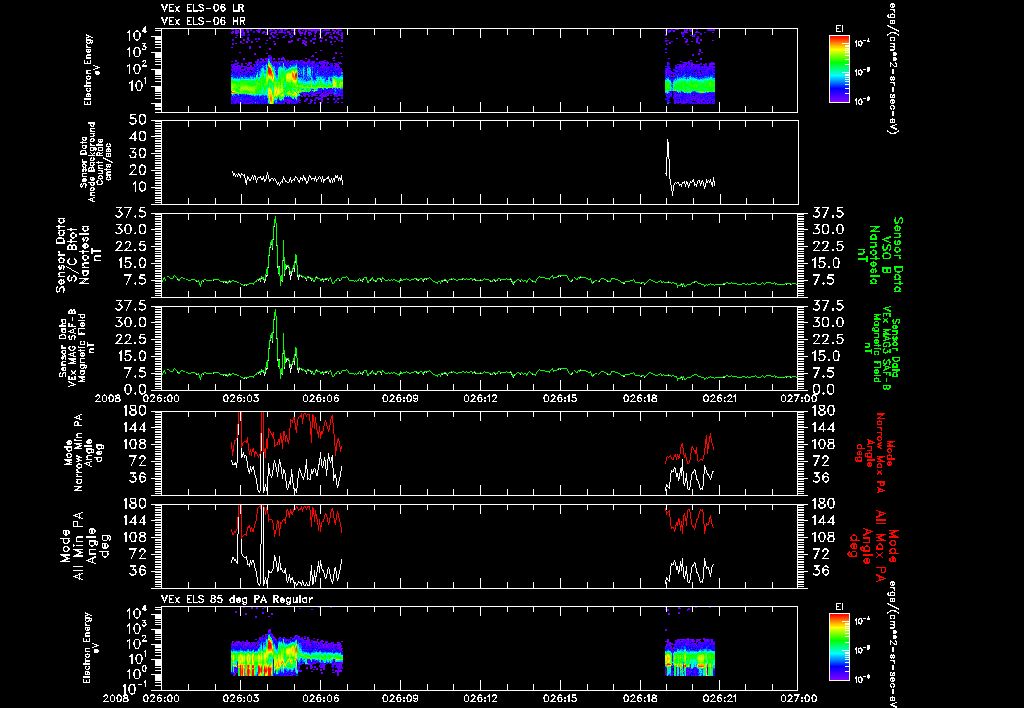1024x708 pixels.
Task: Click the 'VEx ELS-06 LR' title text
Action: coord(203,8)
